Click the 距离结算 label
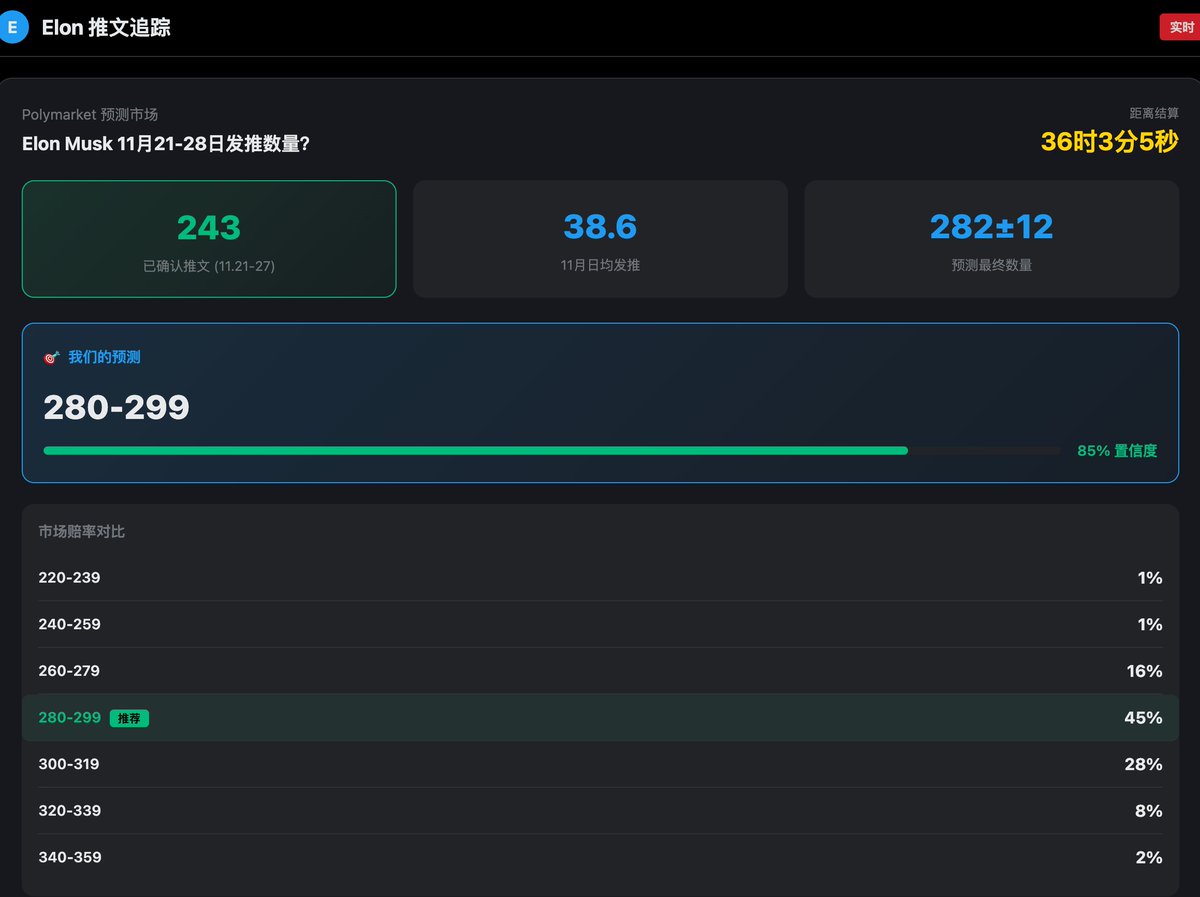 1154,114
